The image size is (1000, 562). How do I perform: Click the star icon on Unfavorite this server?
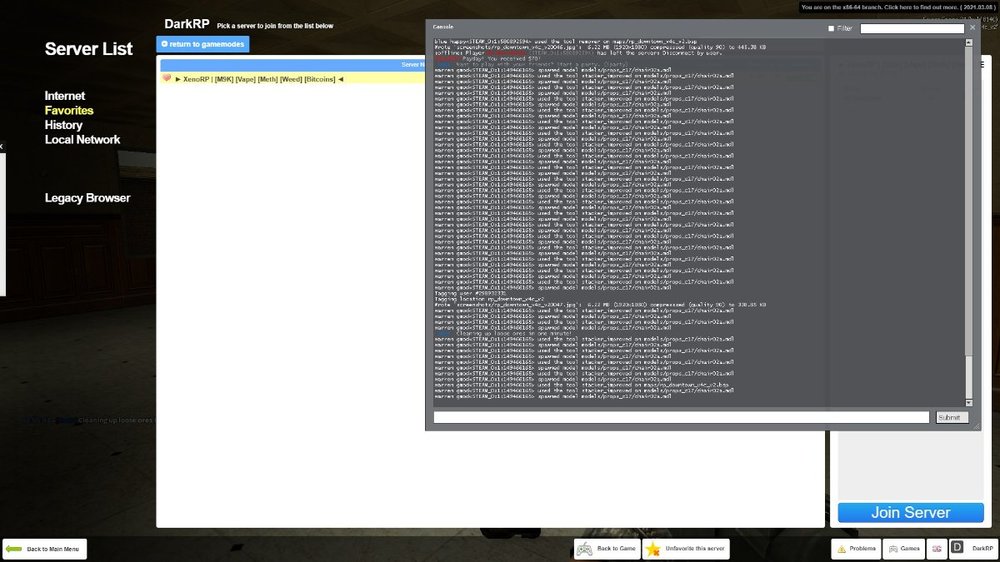click(x=654, y=549)
